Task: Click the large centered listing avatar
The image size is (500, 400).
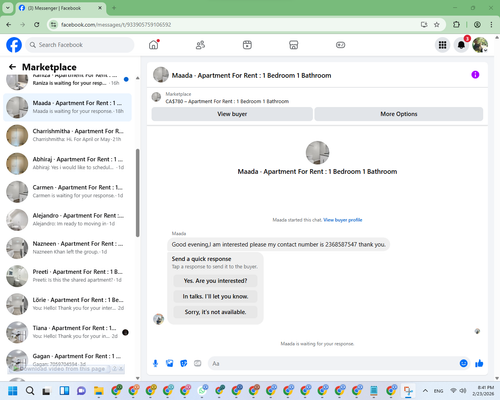Action: point(317,153)
